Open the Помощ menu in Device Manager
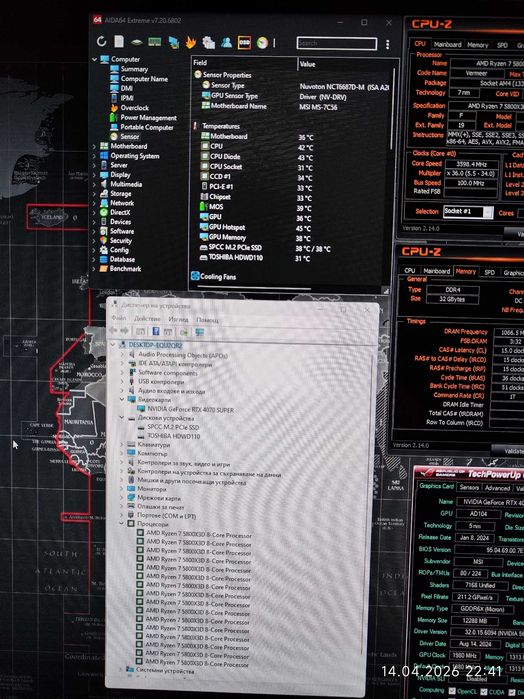Viewport: 524px width, 699px height. click(207, 320)
